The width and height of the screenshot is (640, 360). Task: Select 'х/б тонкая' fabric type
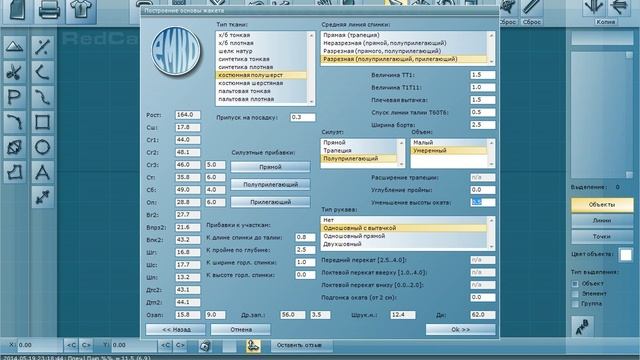(261, 35)
